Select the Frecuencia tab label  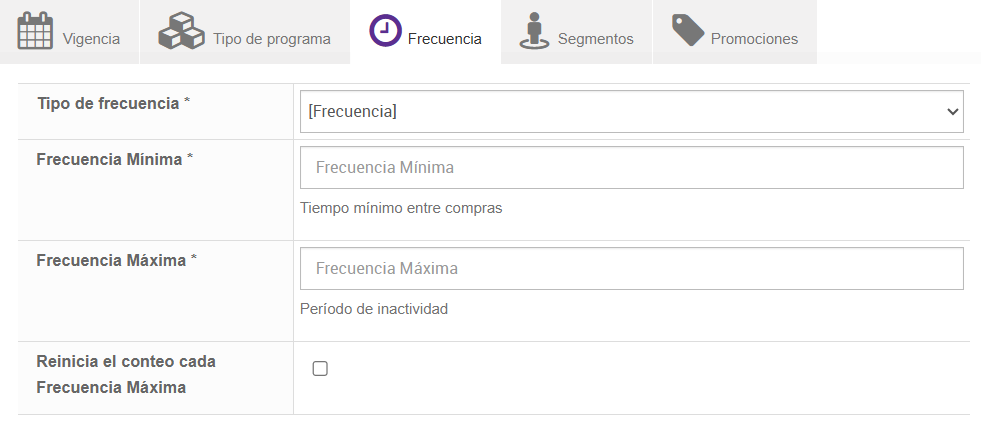444,39
